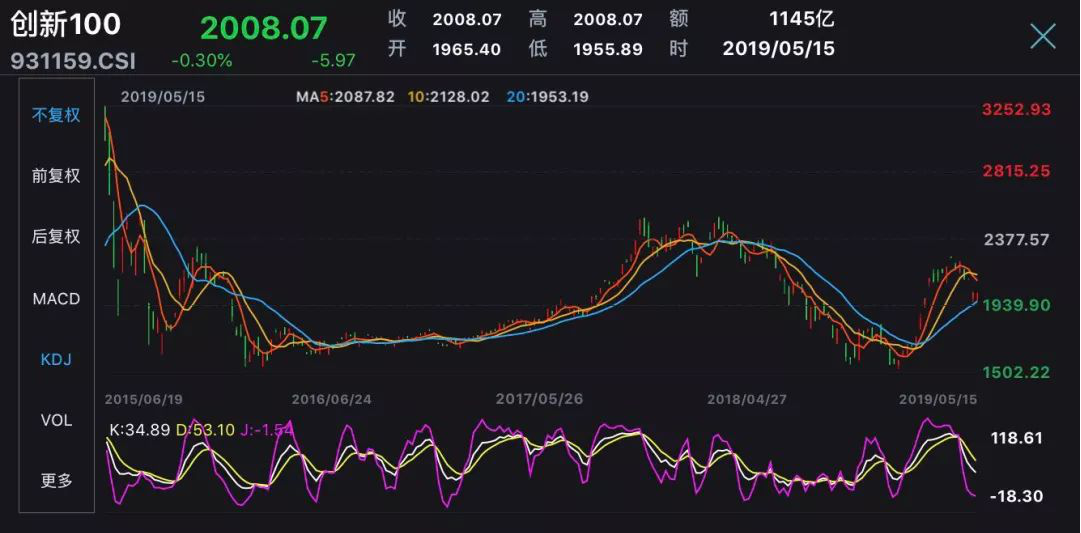Switch indicator to VOL
Screen dimensions: 1081x533
point(56,420)
